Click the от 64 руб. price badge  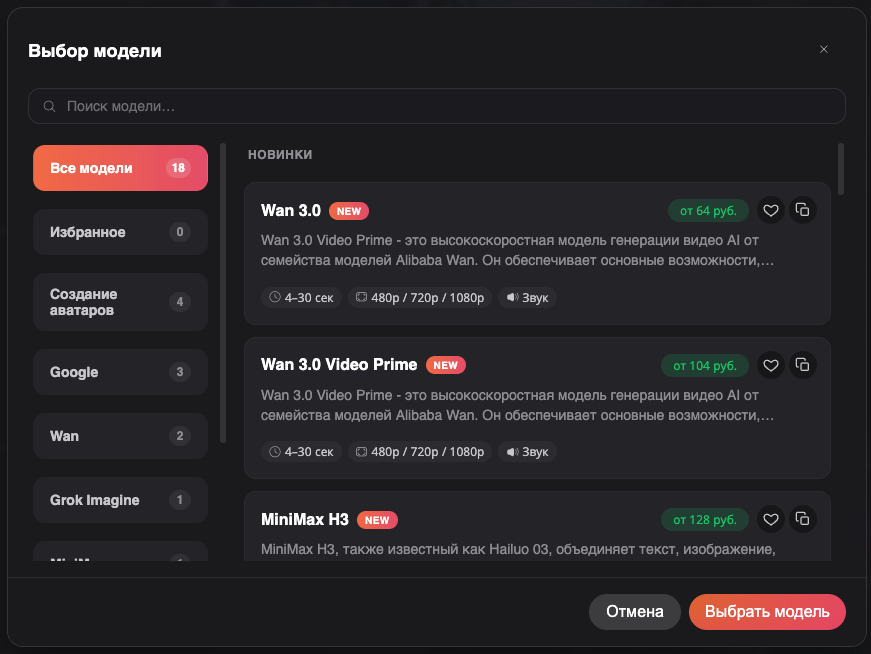[x=708, y=211]
